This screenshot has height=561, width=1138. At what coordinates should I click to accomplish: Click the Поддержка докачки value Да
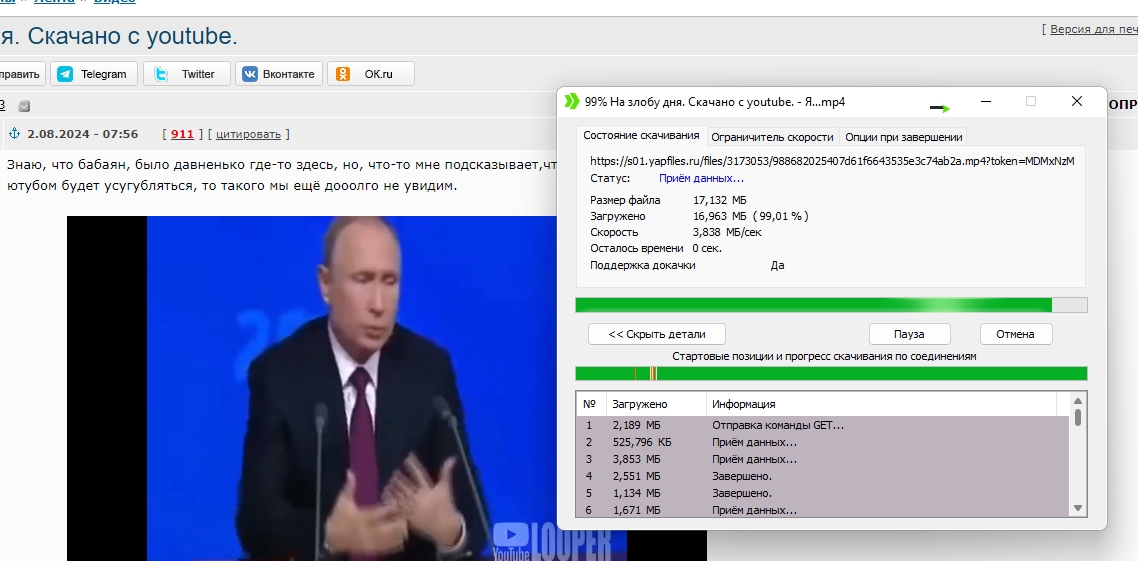coord(777,266)
